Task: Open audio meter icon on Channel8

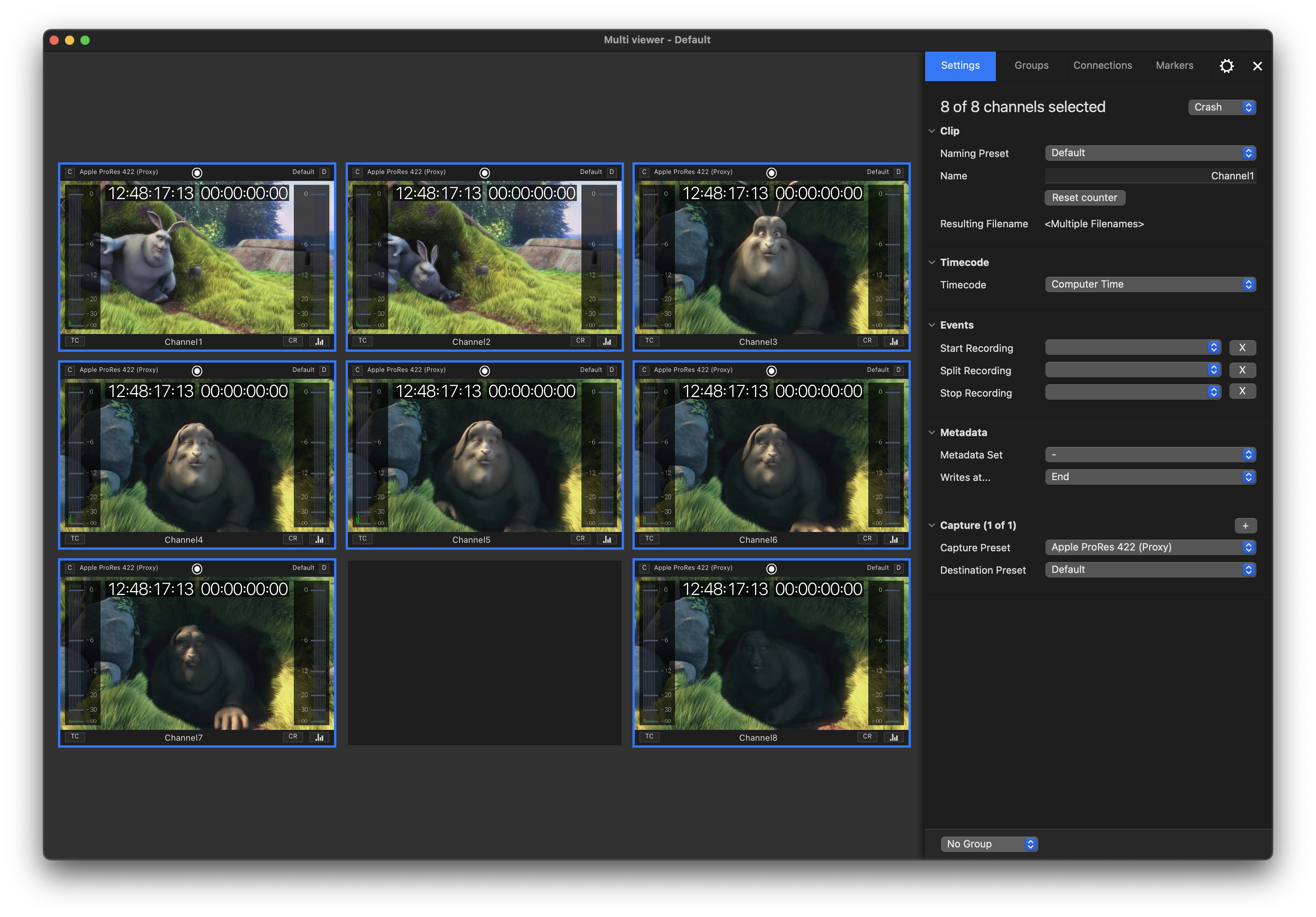Action: click(893, 737)
